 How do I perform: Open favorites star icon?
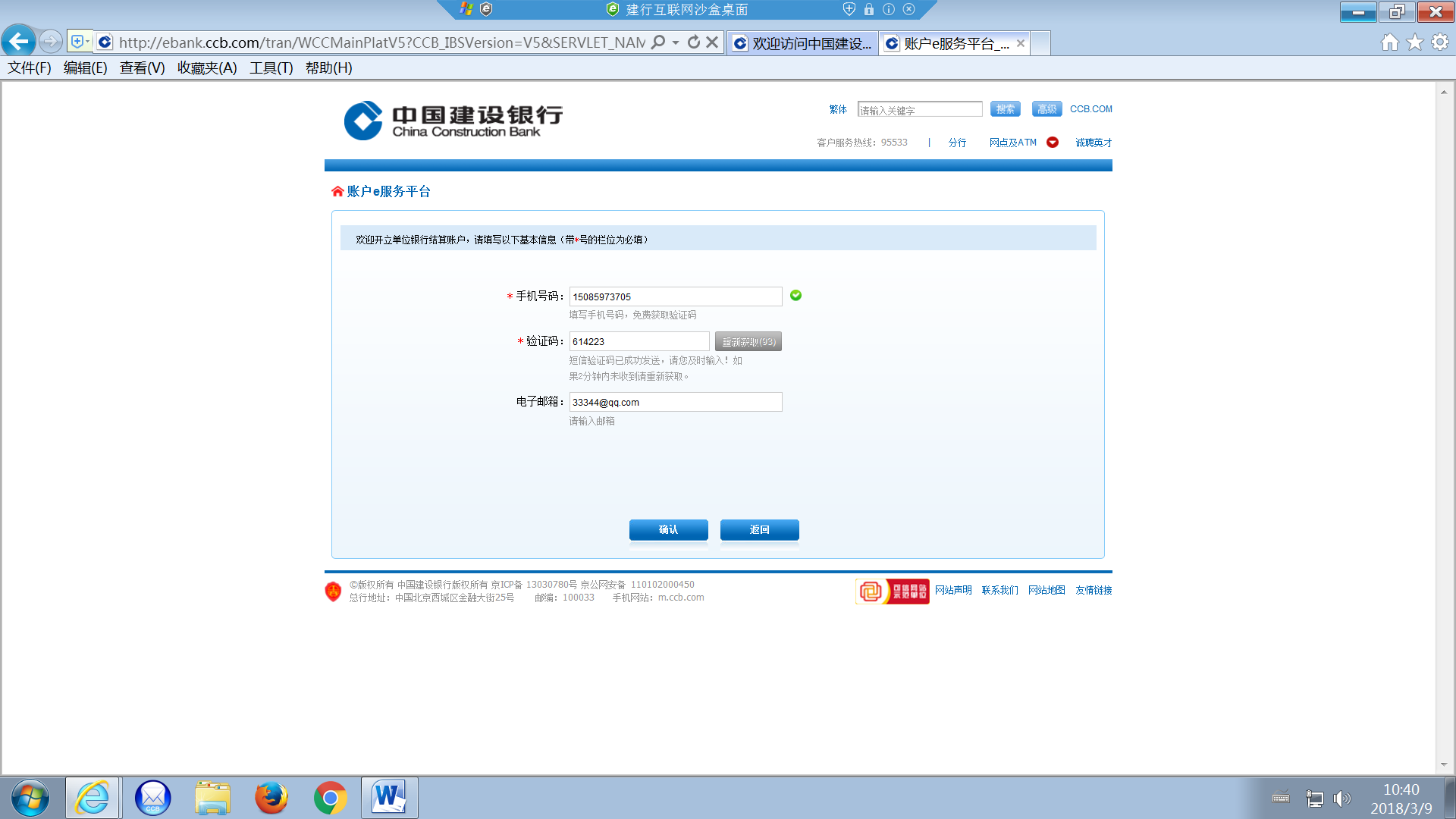pyautogui.click(x=1414, y=42)
